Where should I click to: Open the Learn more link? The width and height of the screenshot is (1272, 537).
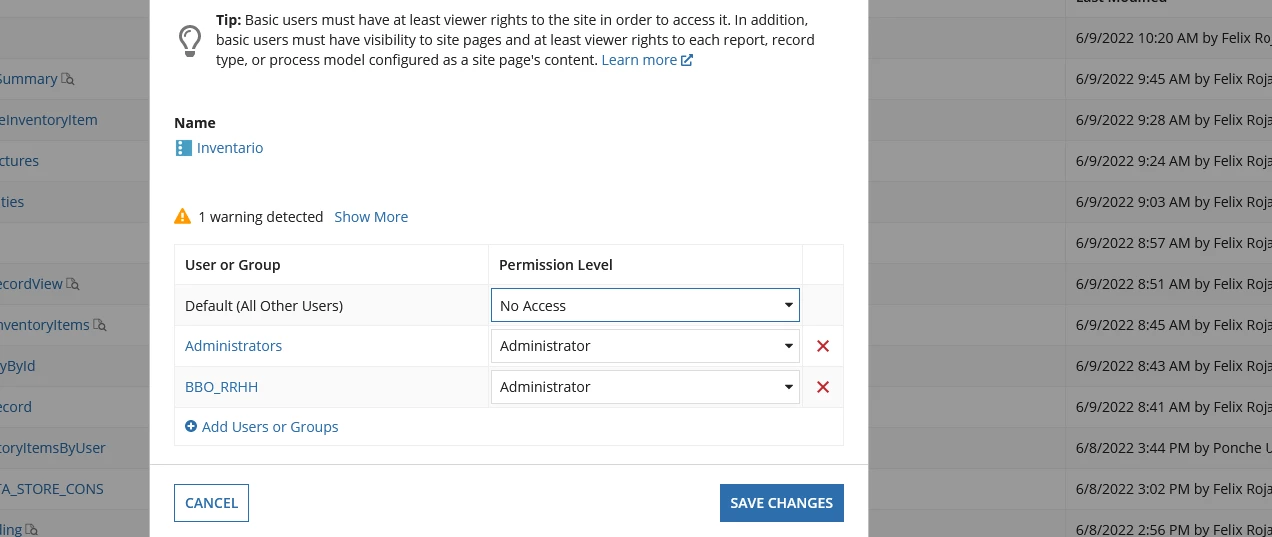639,60
